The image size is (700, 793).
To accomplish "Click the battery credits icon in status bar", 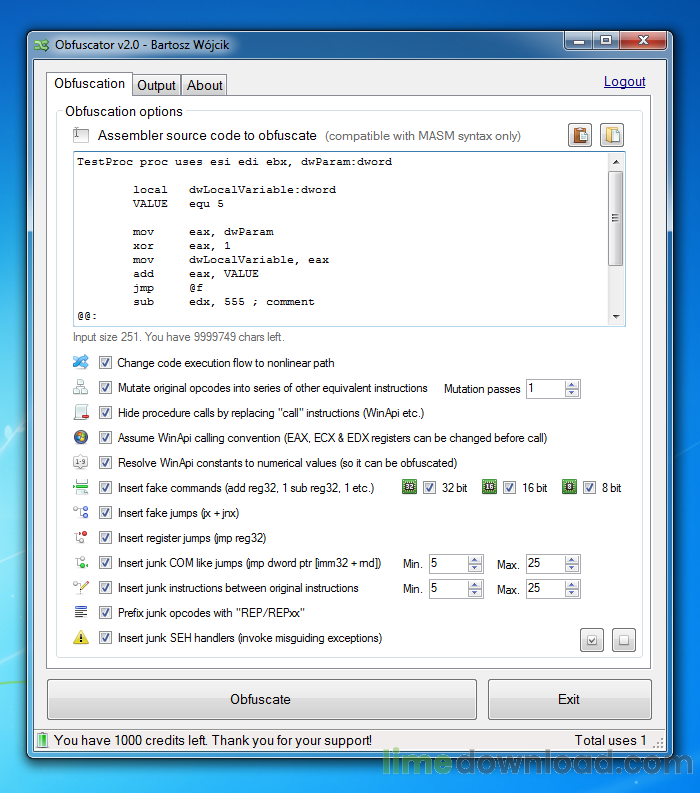I will (x=42, y=740).
